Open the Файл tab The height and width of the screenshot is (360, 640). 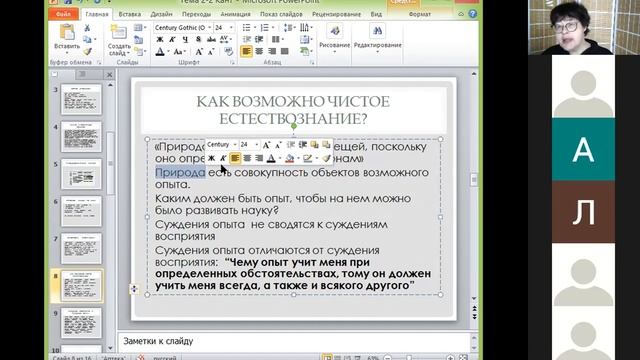click(x=63, y=14)
